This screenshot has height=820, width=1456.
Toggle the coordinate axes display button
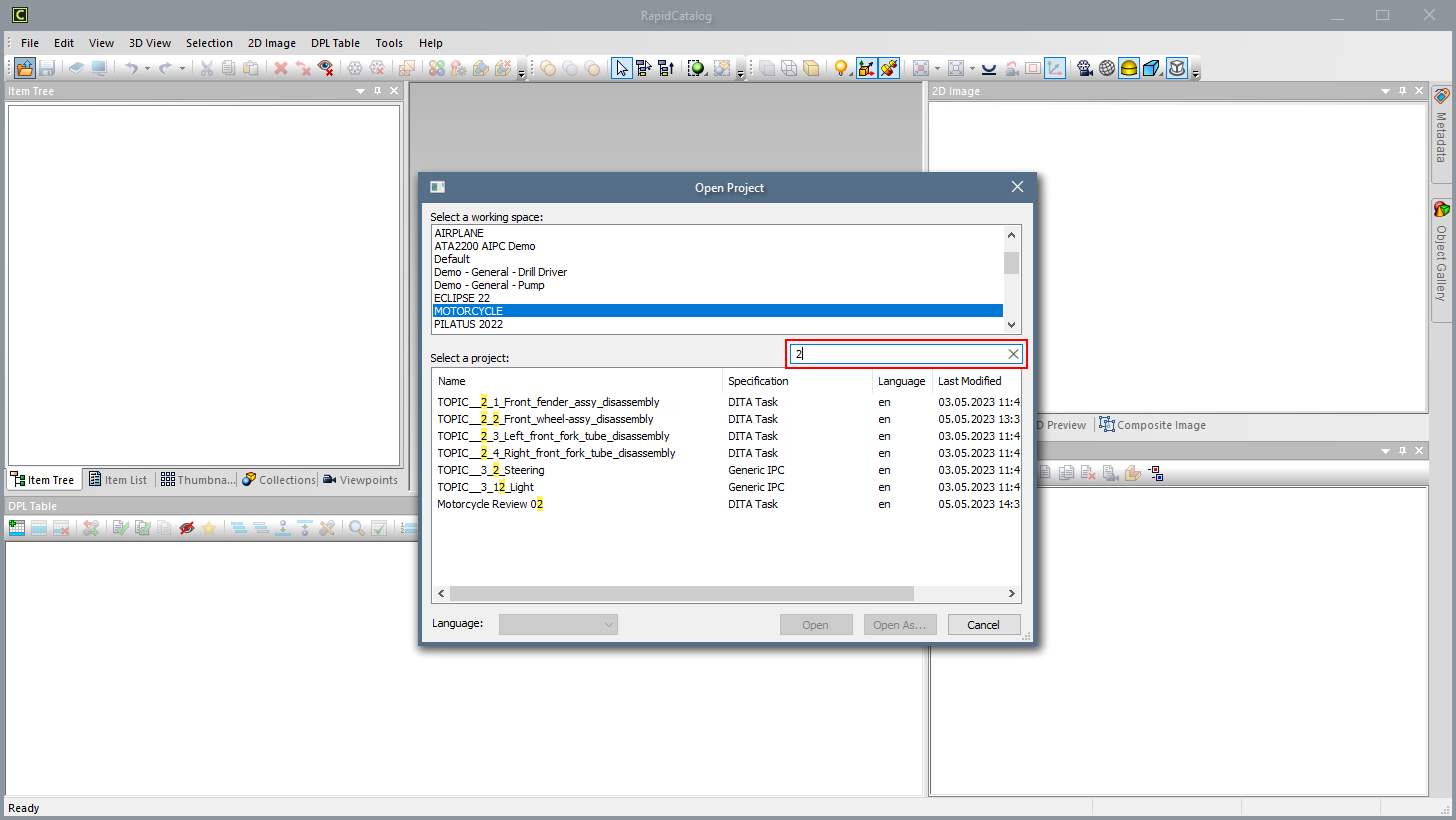tap(1054, 68)
